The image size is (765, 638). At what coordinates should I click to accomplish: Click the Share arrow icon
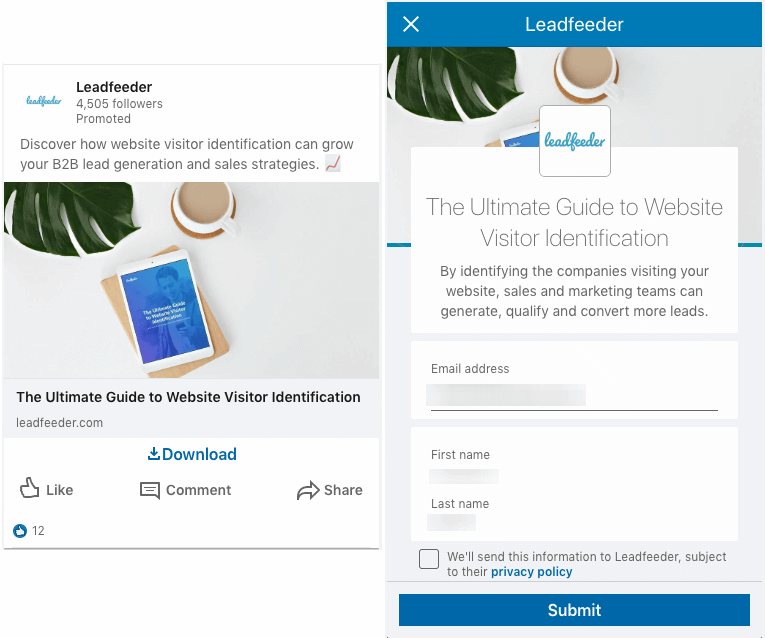308,490
